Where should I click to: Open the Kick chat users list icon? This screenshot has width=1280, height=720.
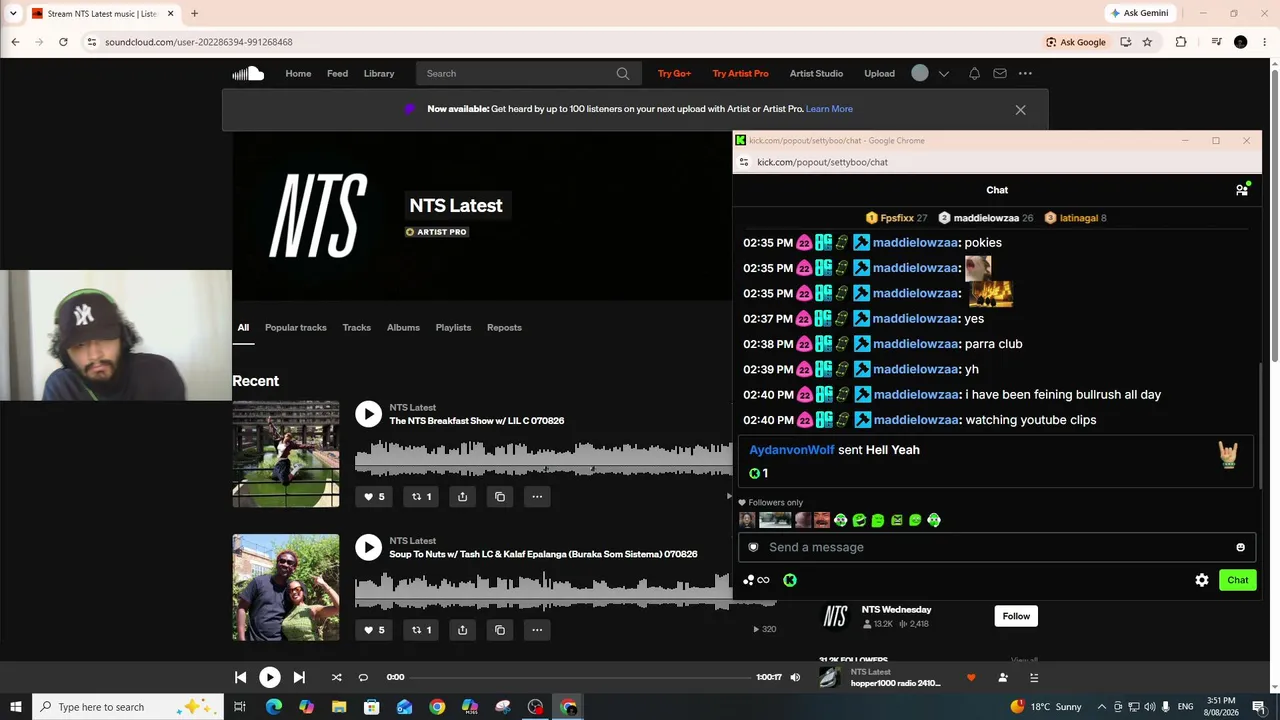coord(1242,189)
